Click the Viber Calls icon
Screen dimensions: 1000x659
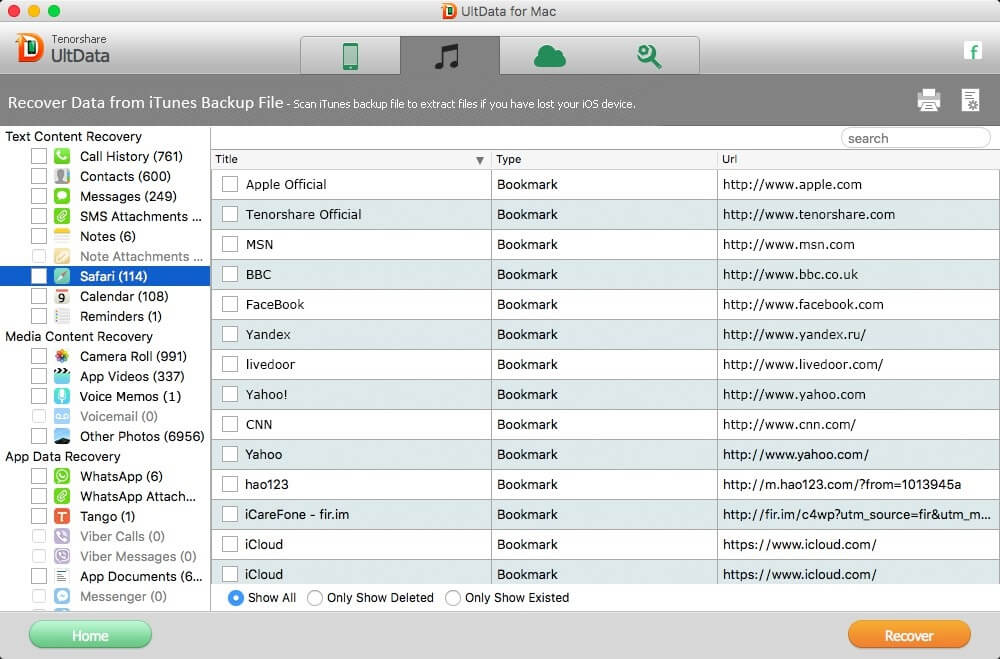click(62, 536)
